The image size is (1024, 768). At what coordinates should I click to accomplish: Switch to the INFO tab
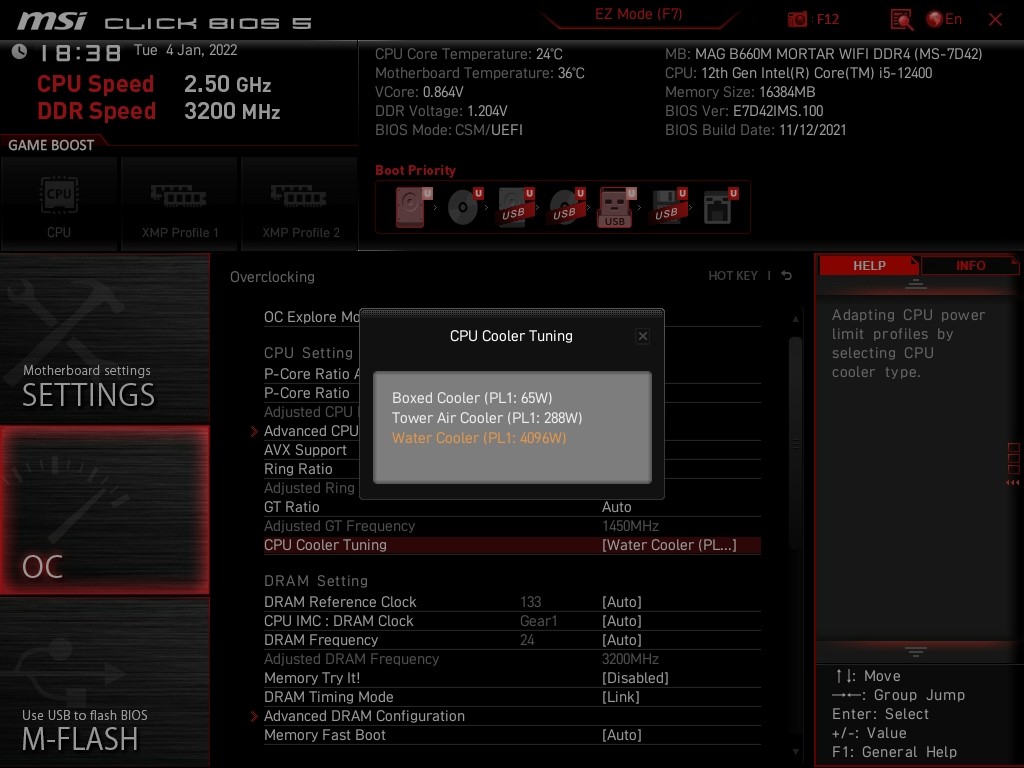point(970,265)
